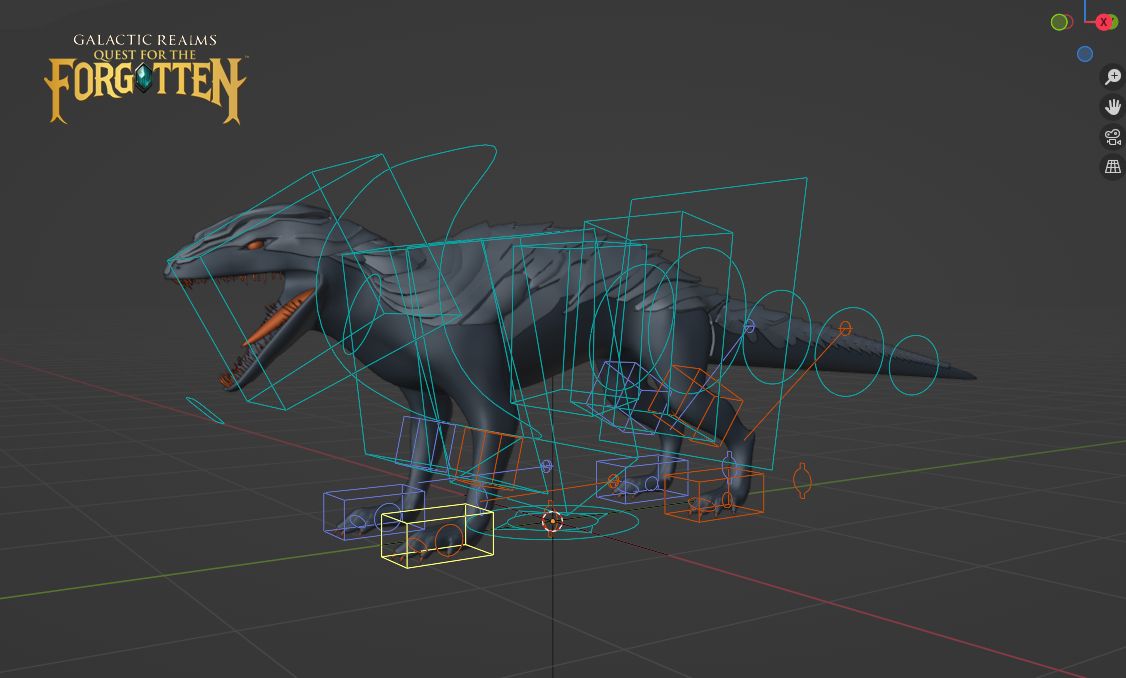Image resolution: width=1126 pixels, height=678 pixels.
Task: Select the purple sphere rear leg pole target
Action: coord(749,327)
